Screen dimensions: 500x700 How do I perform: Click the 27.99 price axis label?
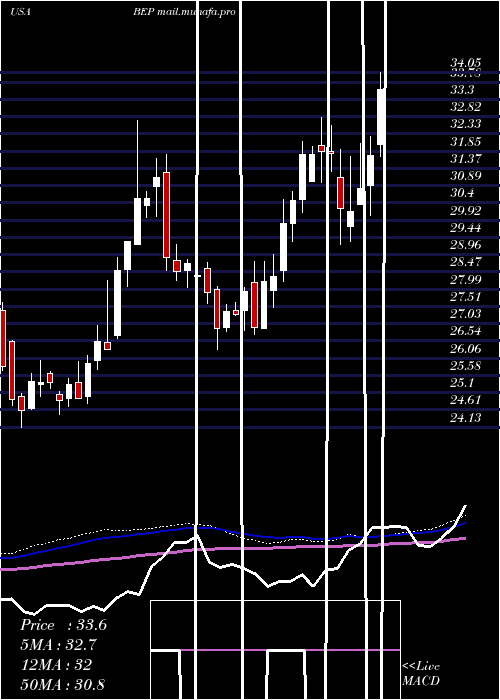point(465,279)
